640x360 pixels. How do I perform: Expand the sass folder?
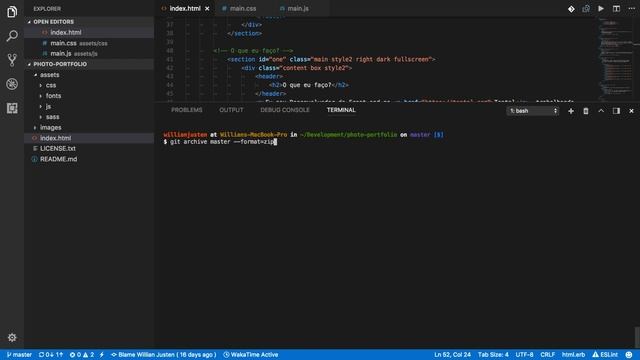(52, 117)
